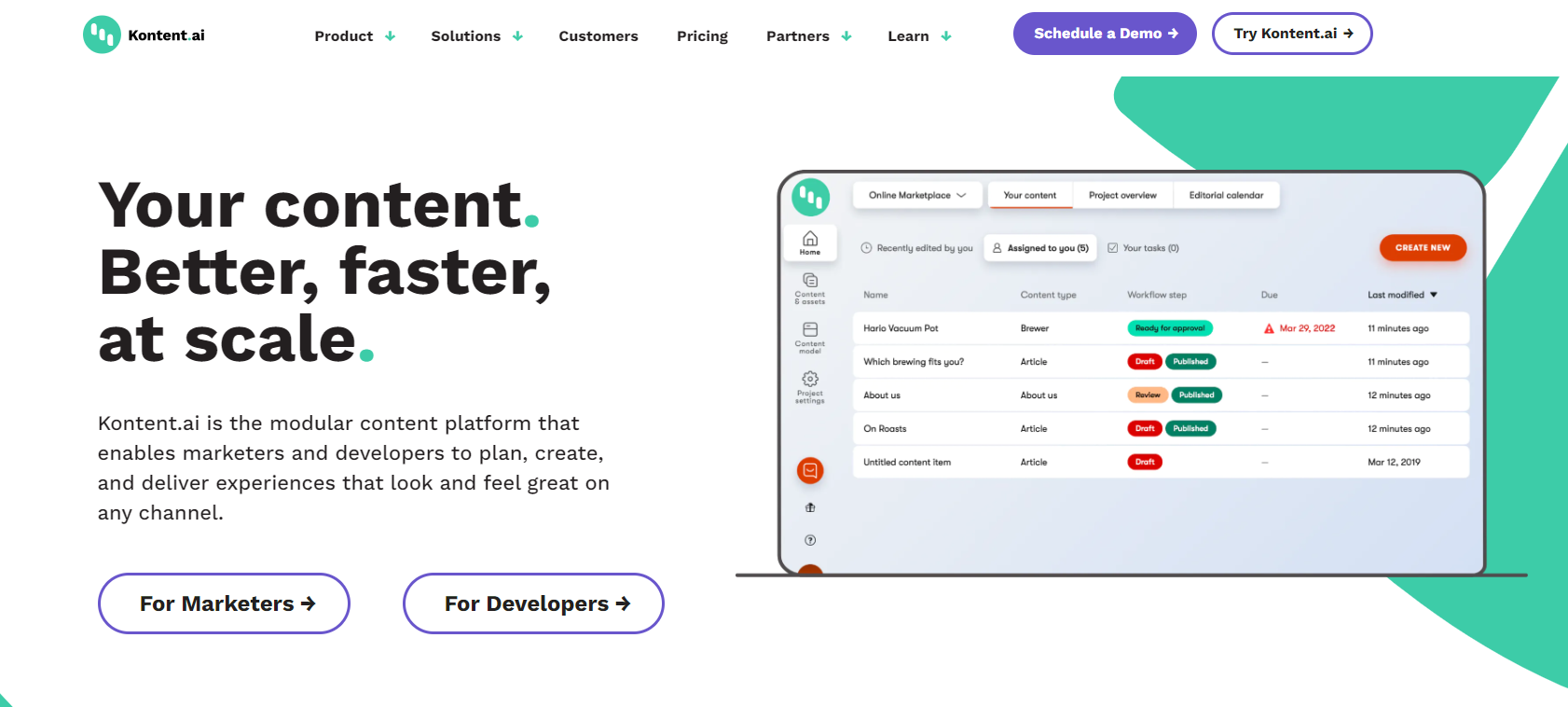
Task: Expand the Product menu arrow
Action: click(x=390, y=36)
